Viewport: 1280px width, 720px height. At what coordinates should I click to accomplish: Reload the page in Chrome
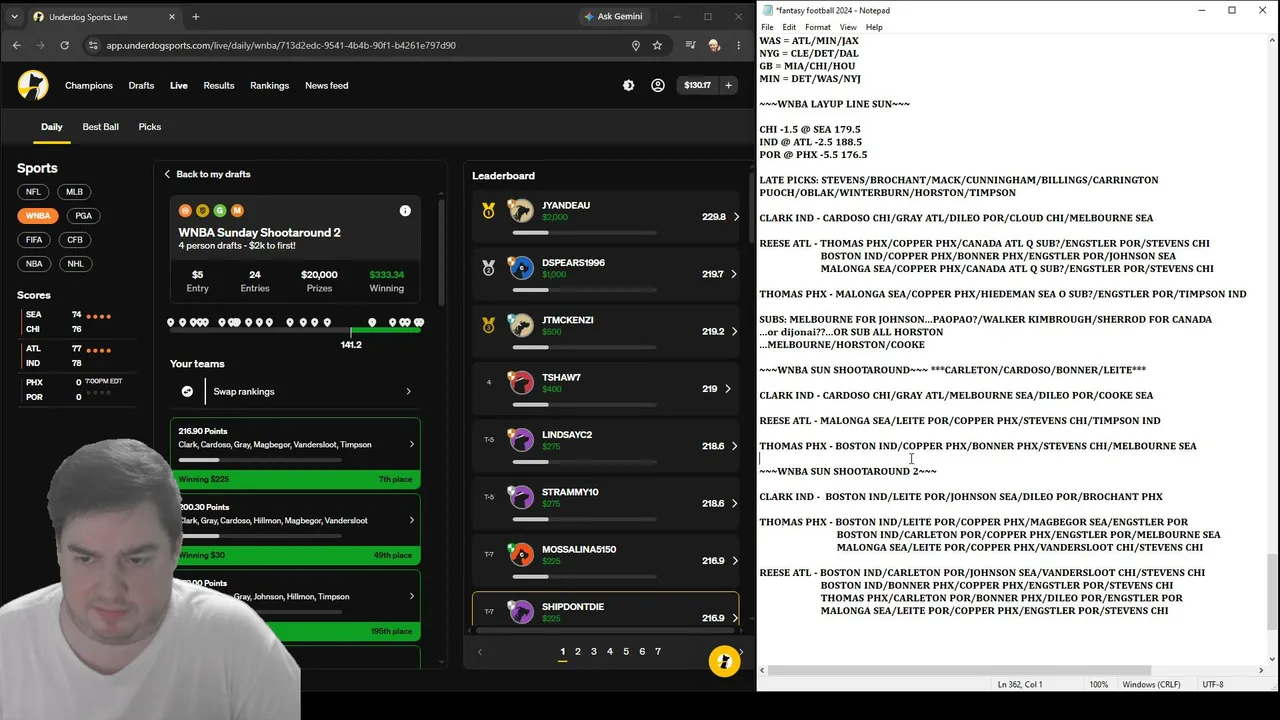point(65,45)
